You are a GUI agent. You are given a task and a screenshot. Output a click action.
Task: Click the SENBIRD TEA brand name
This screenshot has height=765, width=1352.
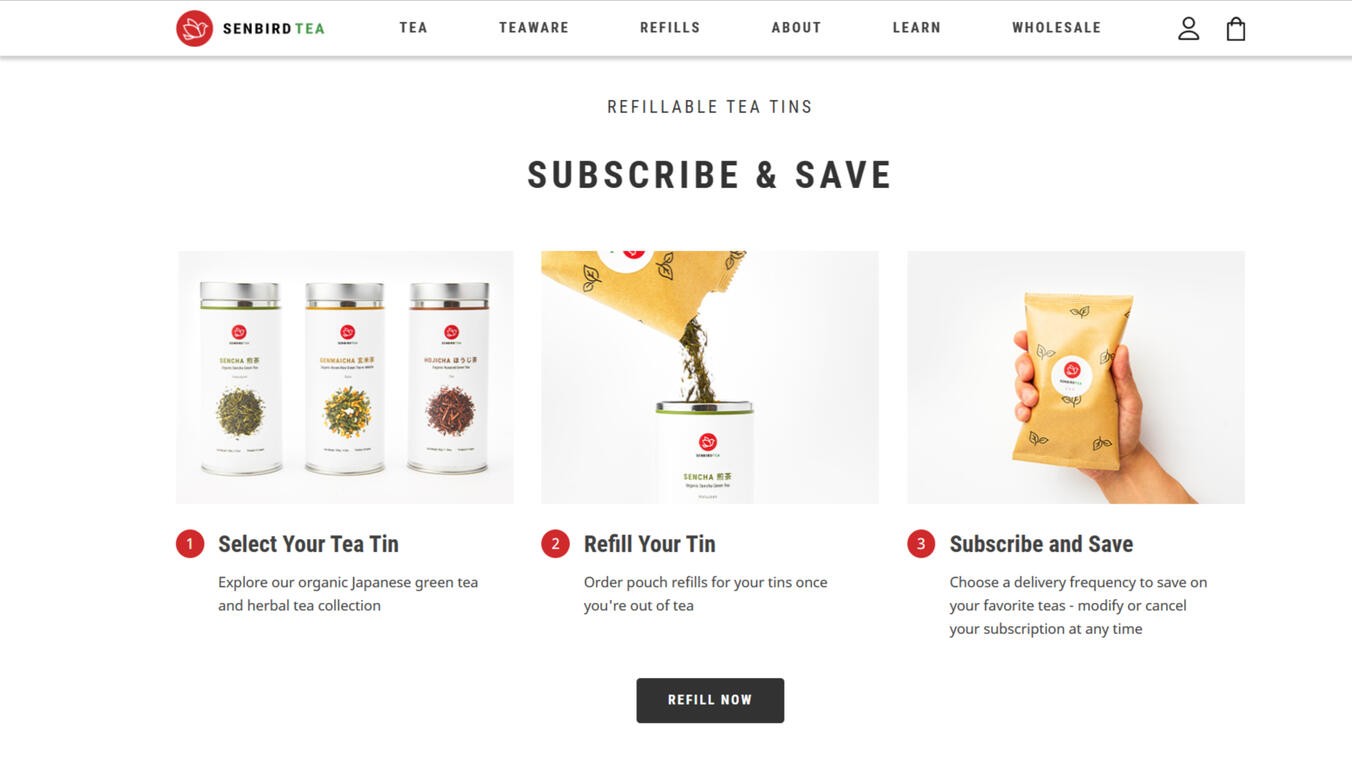point(273,29)
